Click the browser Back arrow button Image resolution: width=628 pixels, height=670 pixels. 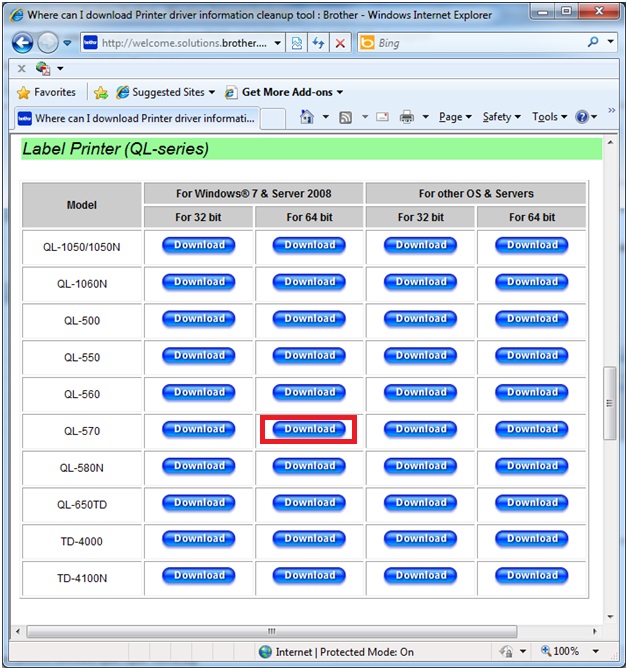pyautogui.click(x=23, y=44)
